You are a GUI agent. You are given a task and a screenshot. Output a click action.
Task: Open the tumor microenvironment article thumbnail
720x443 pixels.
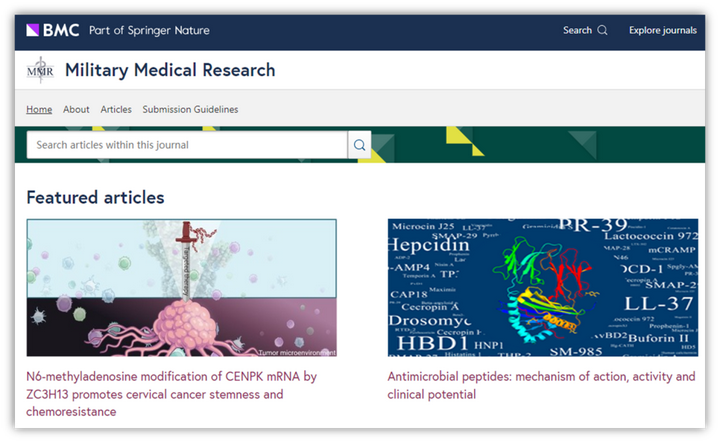click(181, 287)
